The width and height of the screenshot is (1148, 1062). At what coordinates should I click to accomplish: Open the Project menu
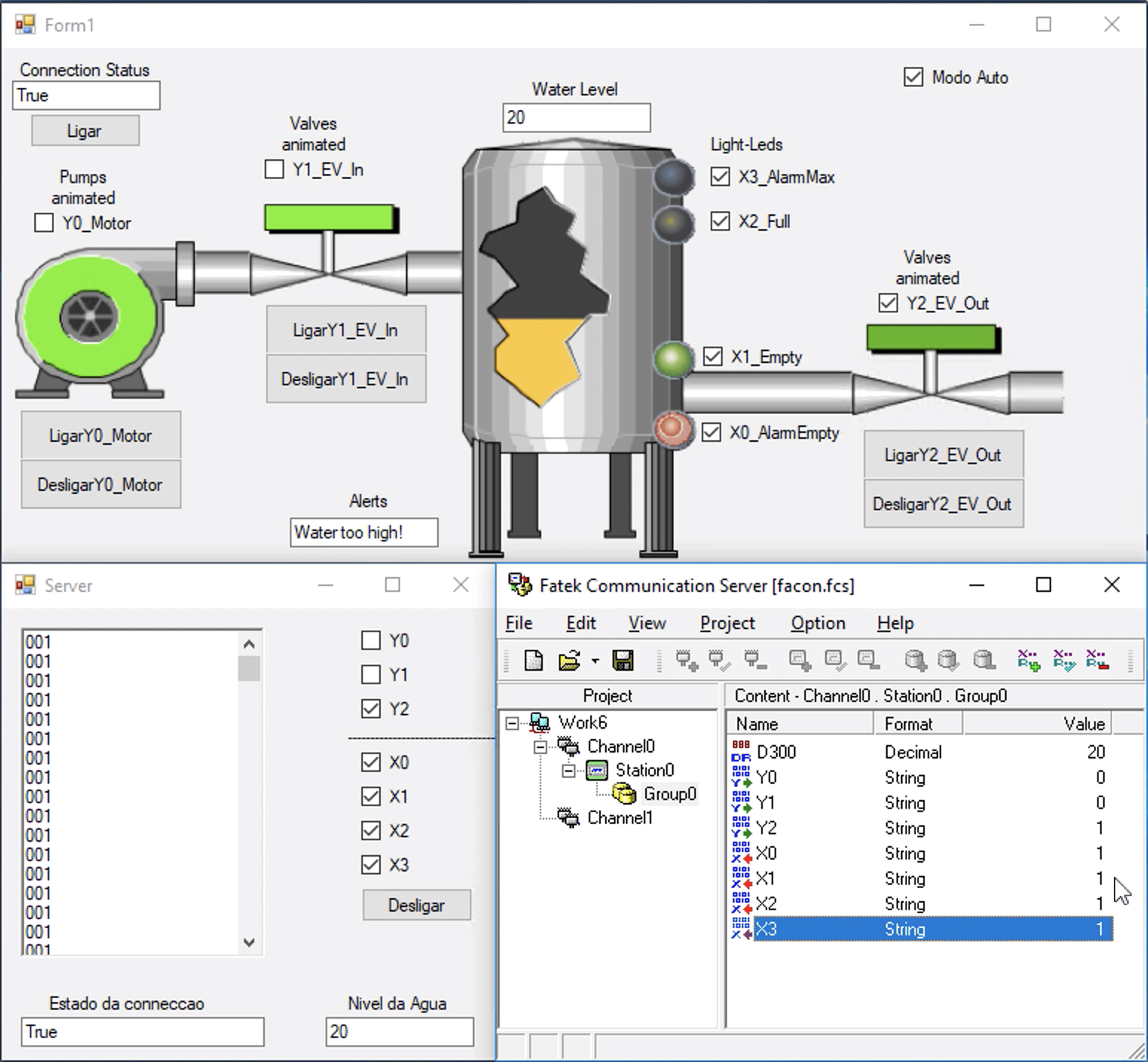(x=726, y=623)
